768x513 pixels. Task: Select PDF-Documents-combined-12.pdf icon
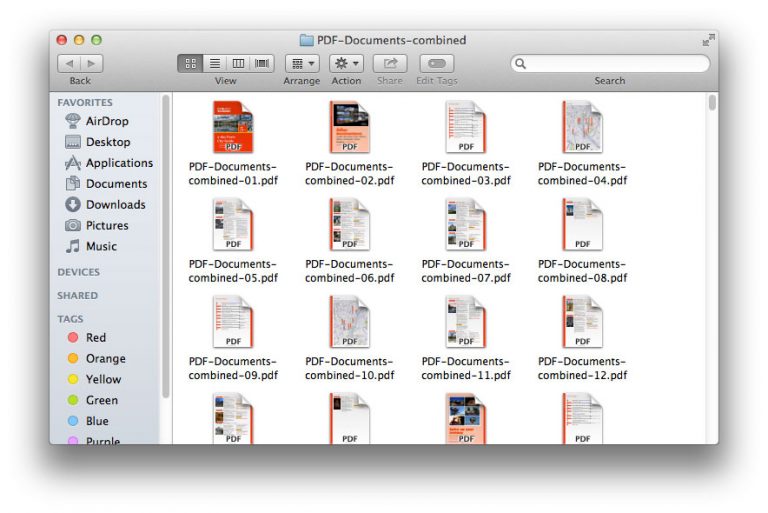point(582,322)
